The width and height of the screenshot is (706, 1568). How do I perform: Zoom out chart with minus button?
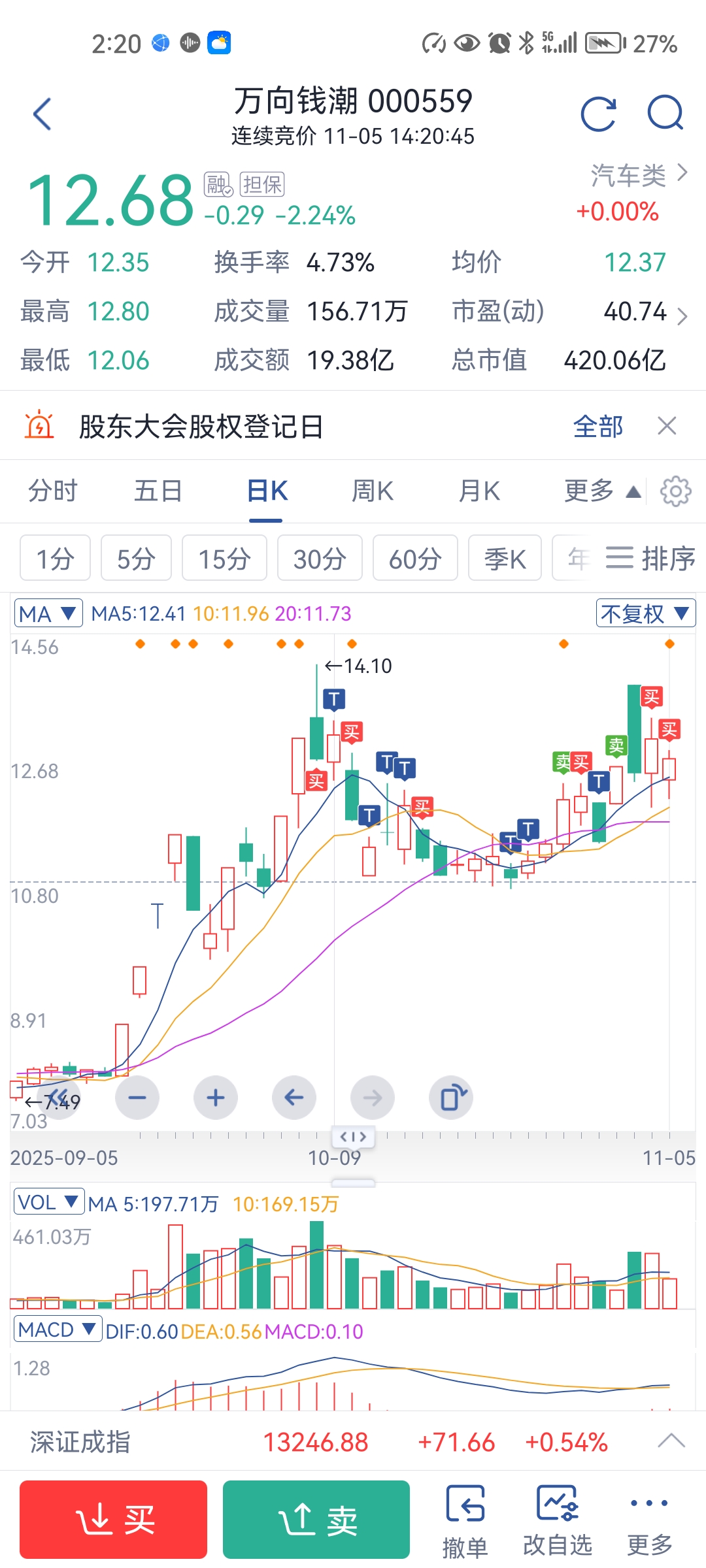(137, 1098)
